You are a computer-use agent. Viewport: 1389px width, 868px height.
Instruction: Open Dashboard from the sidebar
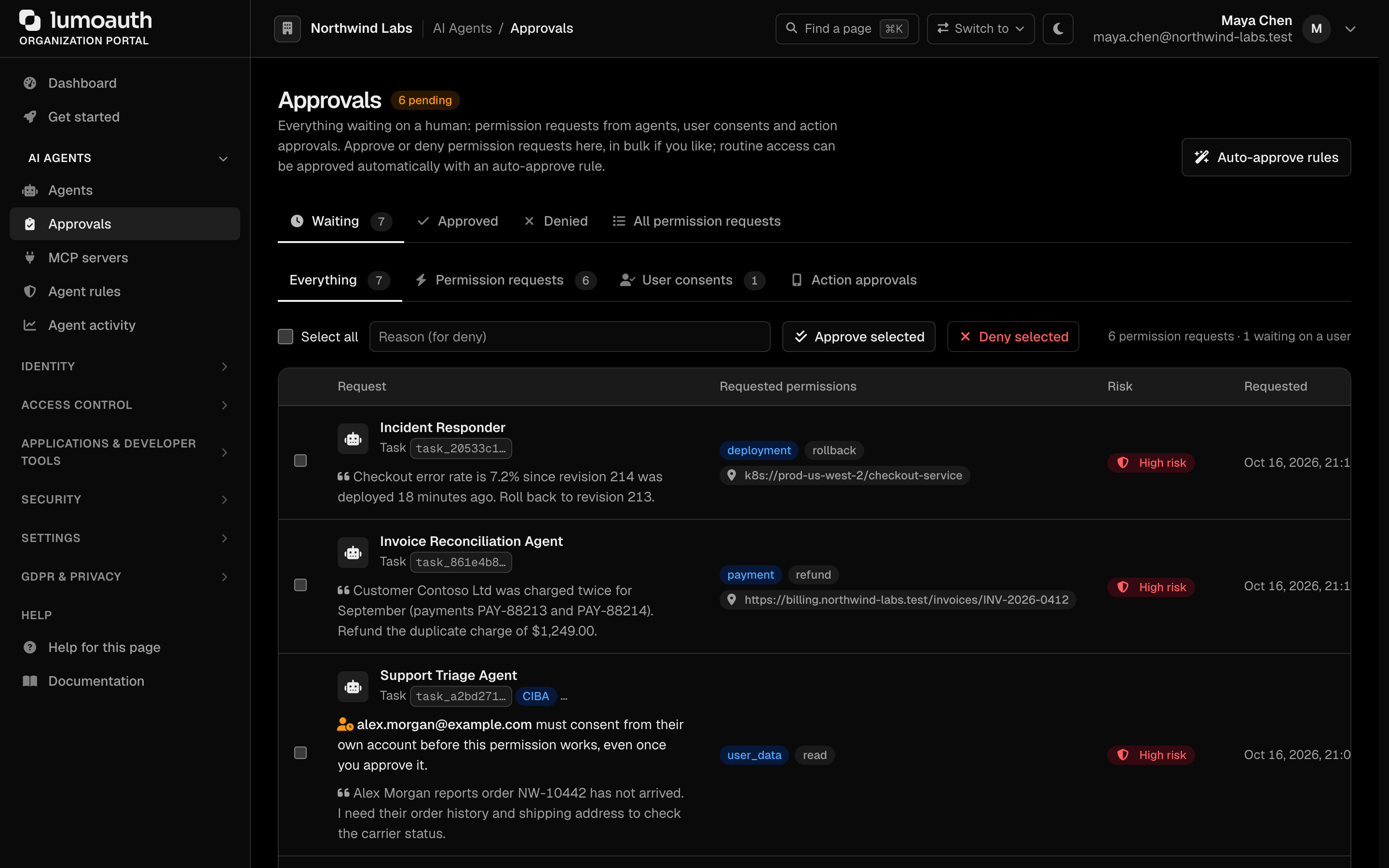pos(124,83)
